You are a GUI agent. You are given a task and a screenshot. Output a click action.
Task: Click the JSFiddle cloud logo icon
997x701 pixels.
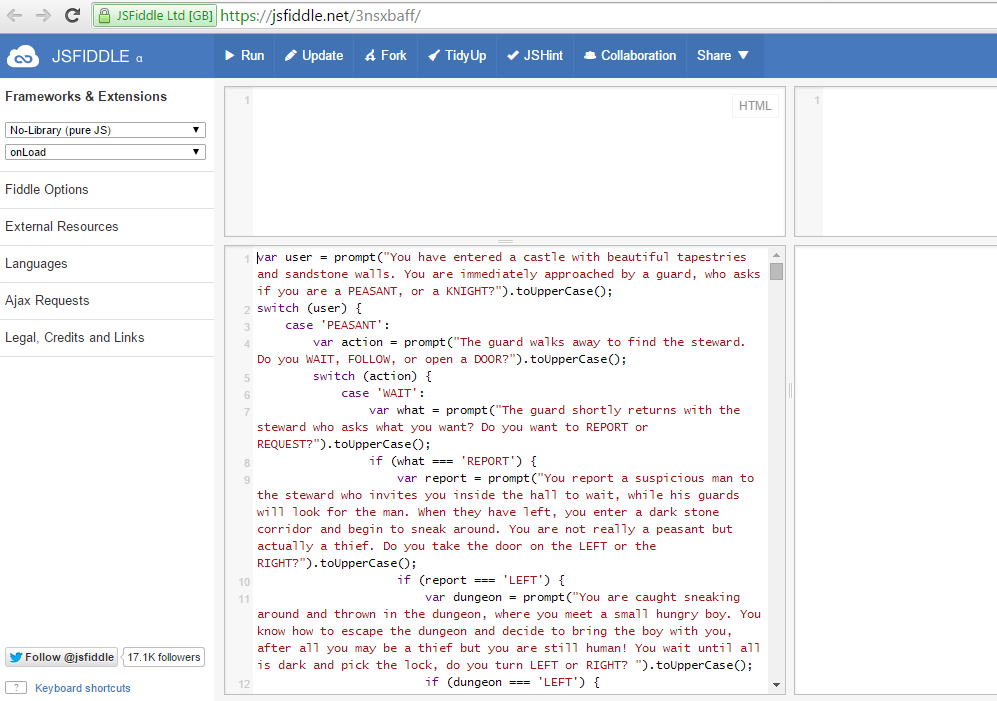click(23, 56)
